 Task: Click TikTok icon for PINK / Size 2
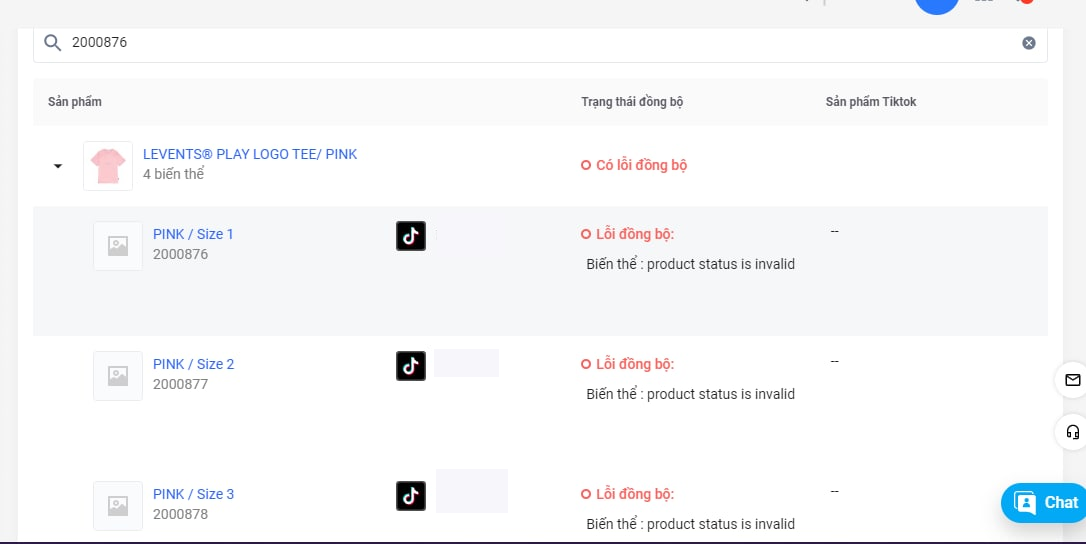pyautogui.click(x=411, y=366)
